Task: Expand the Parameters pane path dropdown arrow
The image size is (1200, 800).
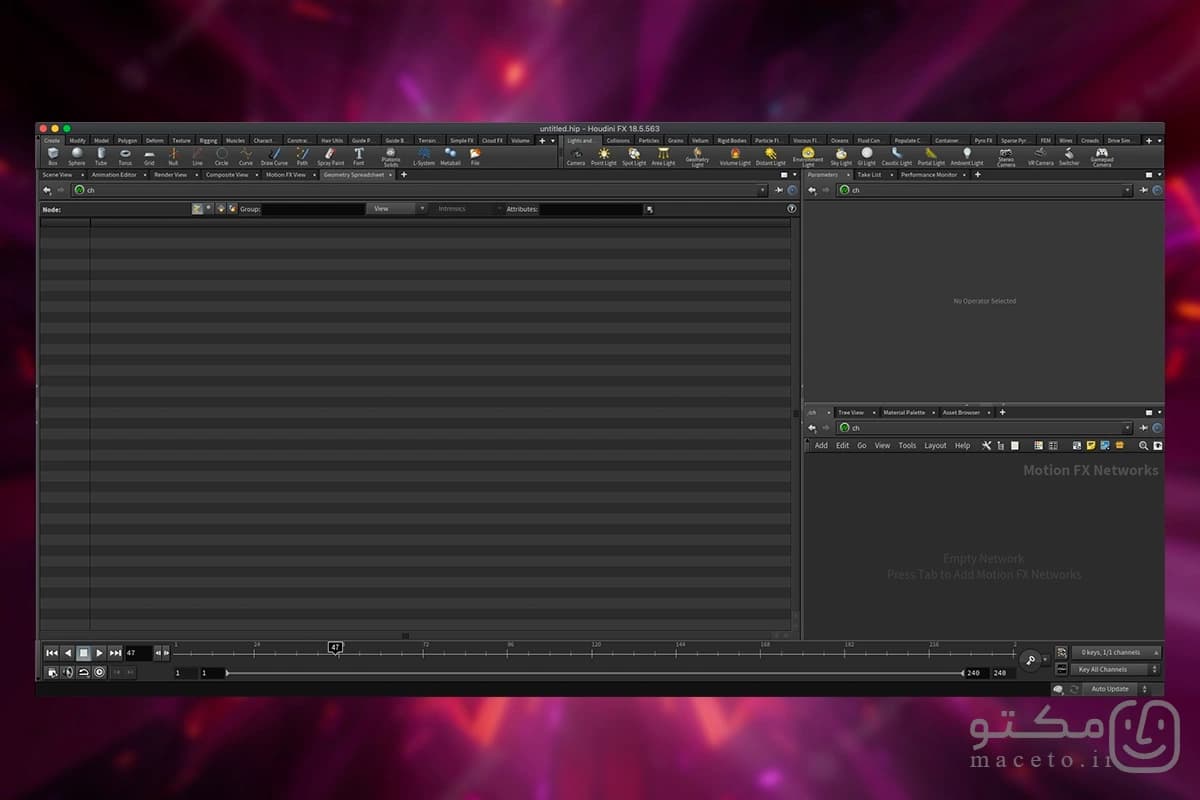Action: (1128, 190)
